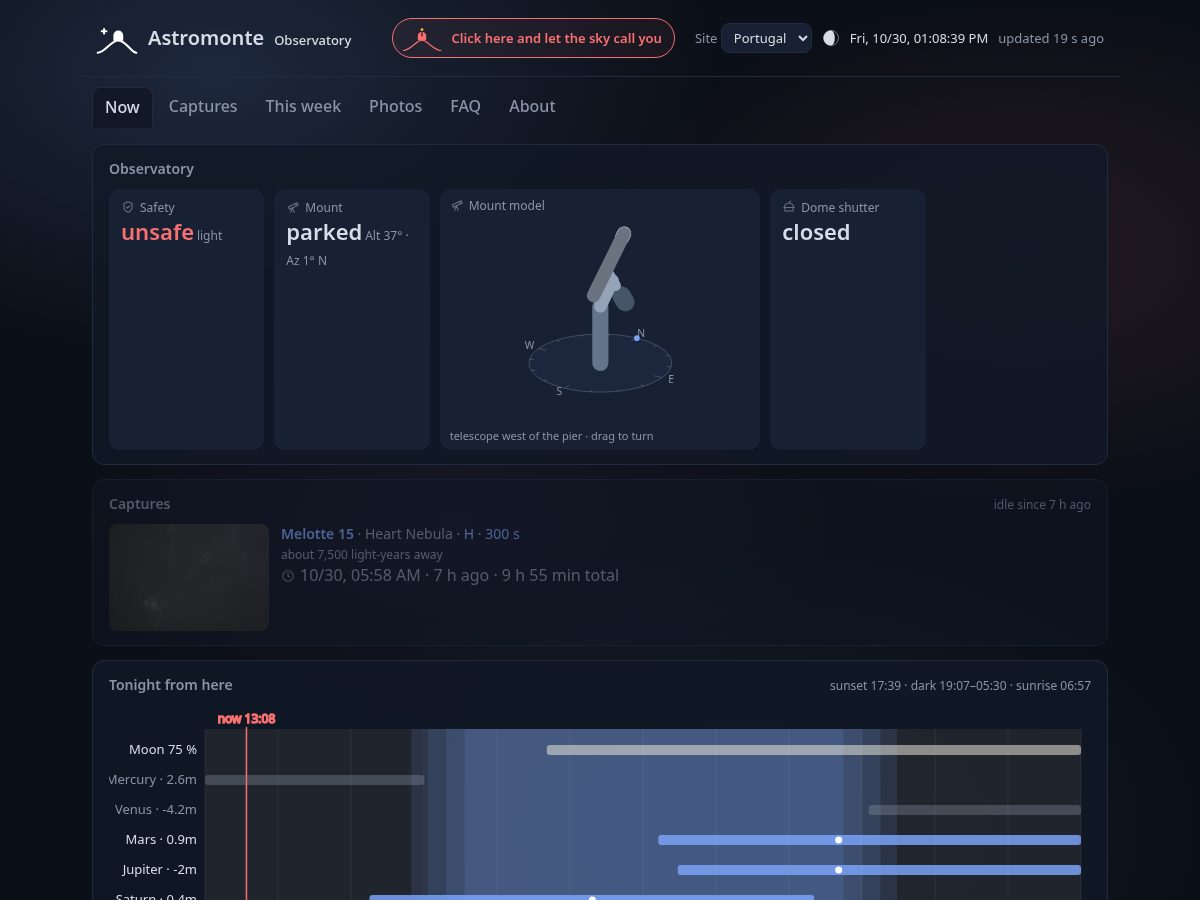Viewport: 1200px width, 900px height.
Task: Click the 'parked' mount status text
Action: pos(324,232)
